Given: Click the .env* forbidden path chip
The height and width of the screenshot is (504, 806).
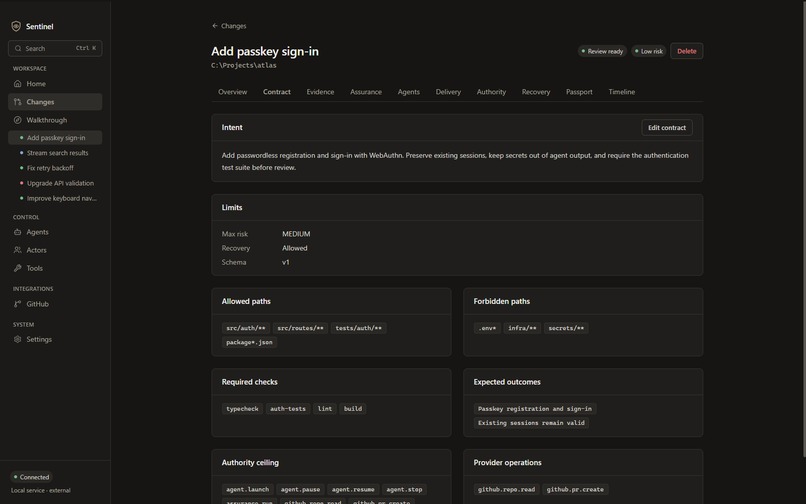Looking at the screenshot, I should pos(487,328).
